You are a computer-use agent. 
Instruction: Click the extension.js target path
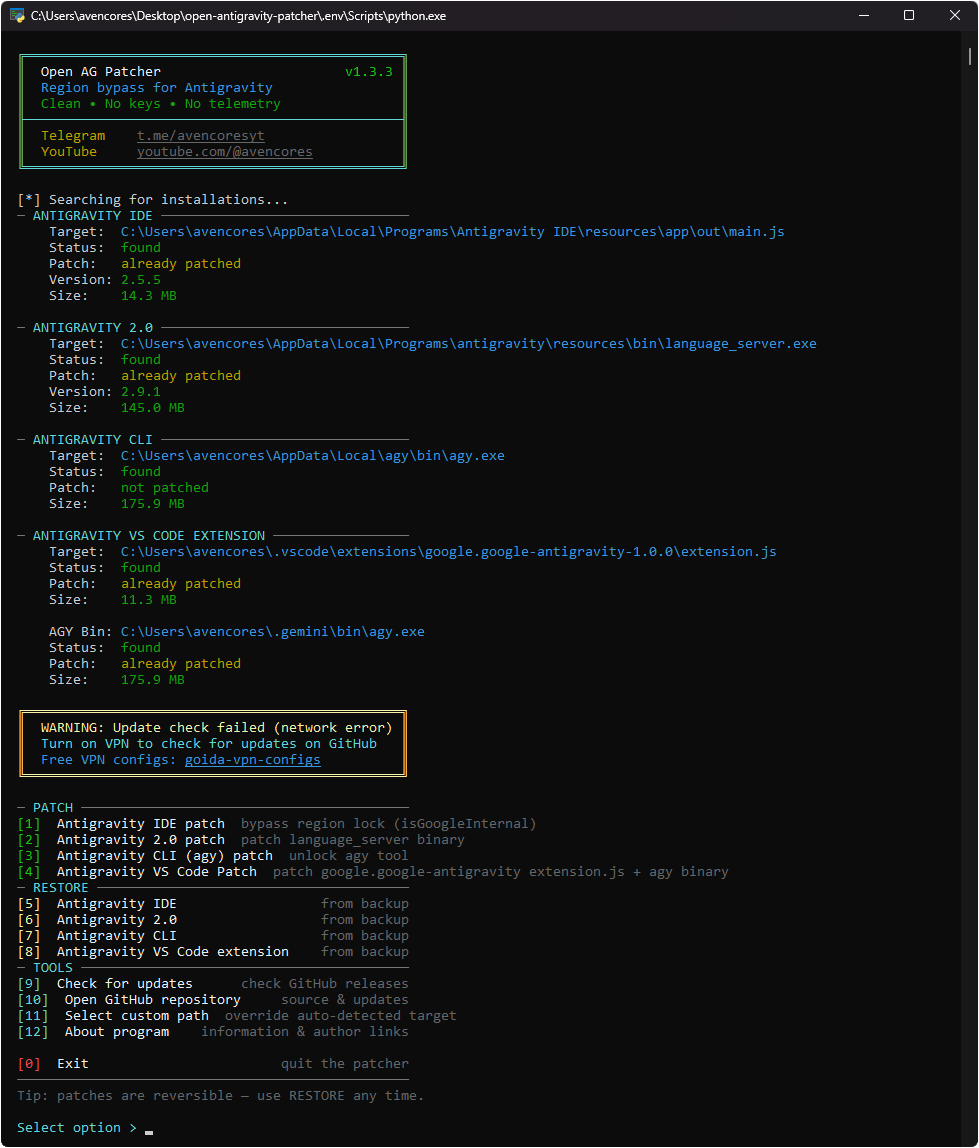click(x=449, y=551)
